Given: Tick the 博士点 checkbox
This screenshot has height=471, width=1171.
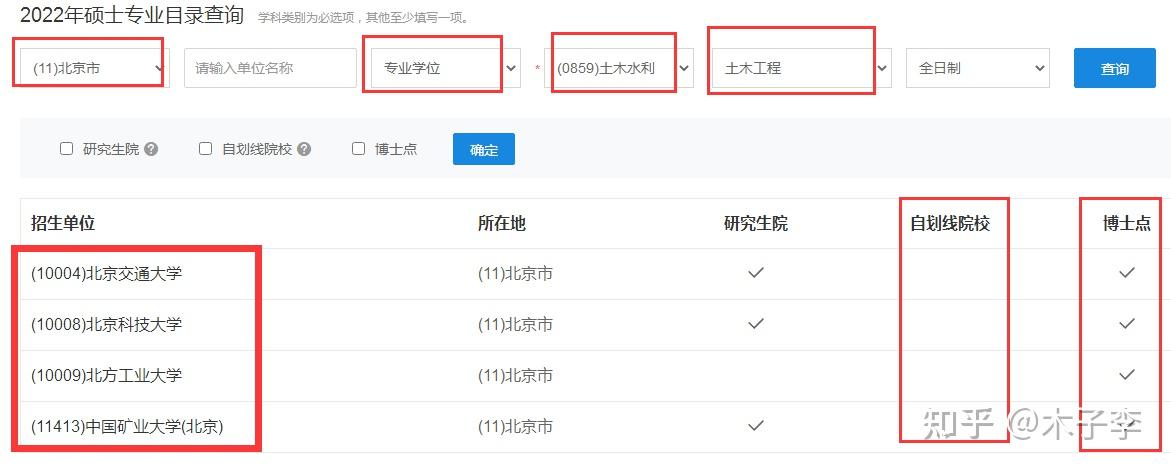Looking at the screenshot, I should (358, 149).
